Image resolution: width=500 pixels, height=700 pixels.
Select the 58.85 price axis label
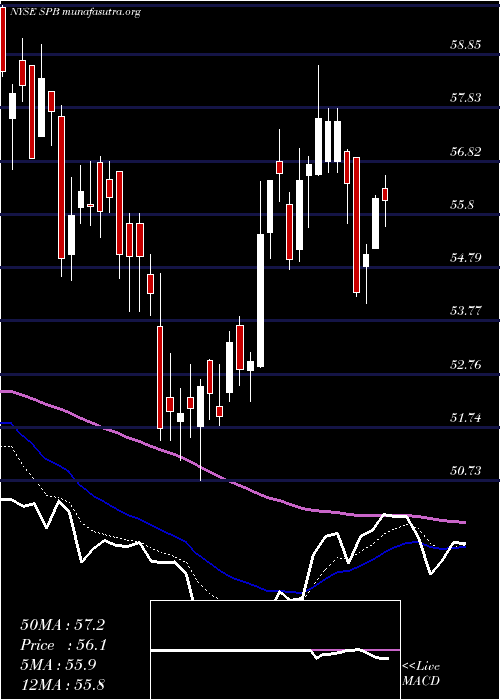click(465, 45)
